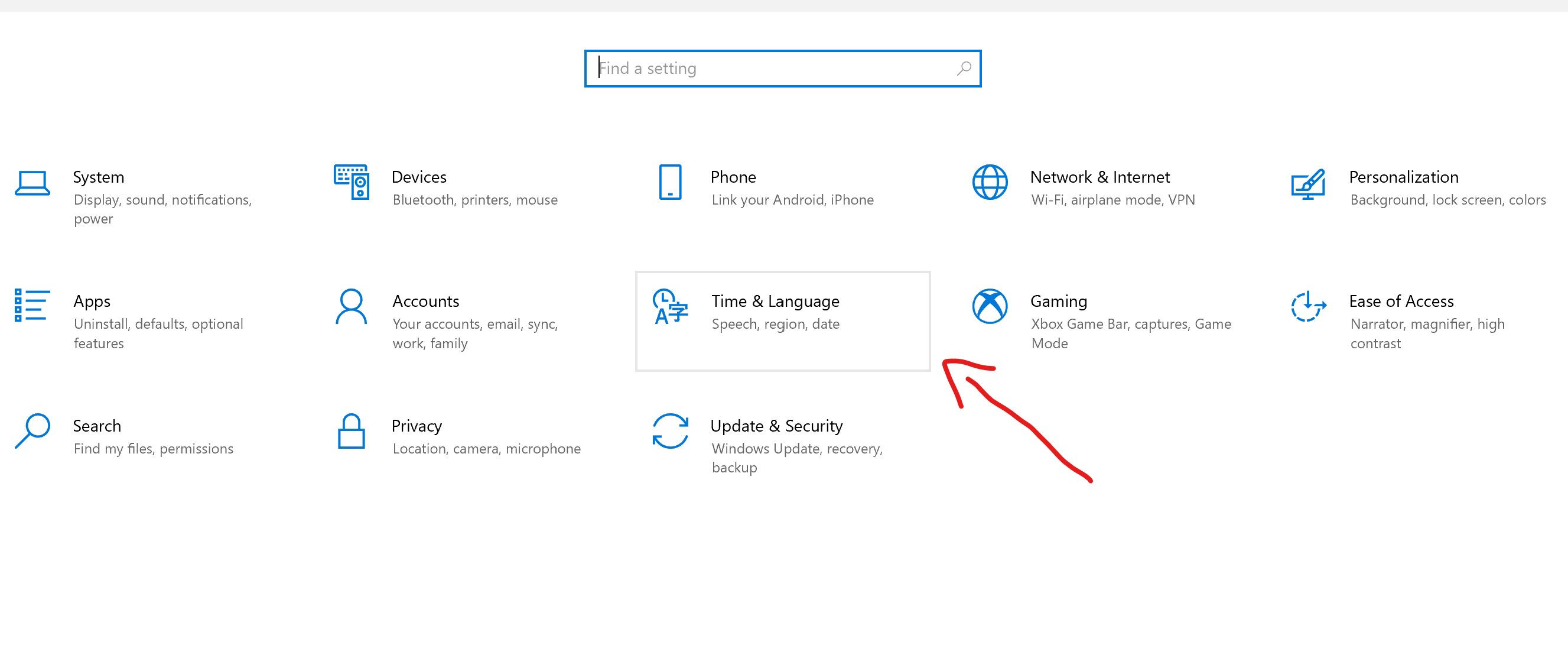Open the Privacy settings title
This screenshot has height=661, width=1568.
(417, 427)
